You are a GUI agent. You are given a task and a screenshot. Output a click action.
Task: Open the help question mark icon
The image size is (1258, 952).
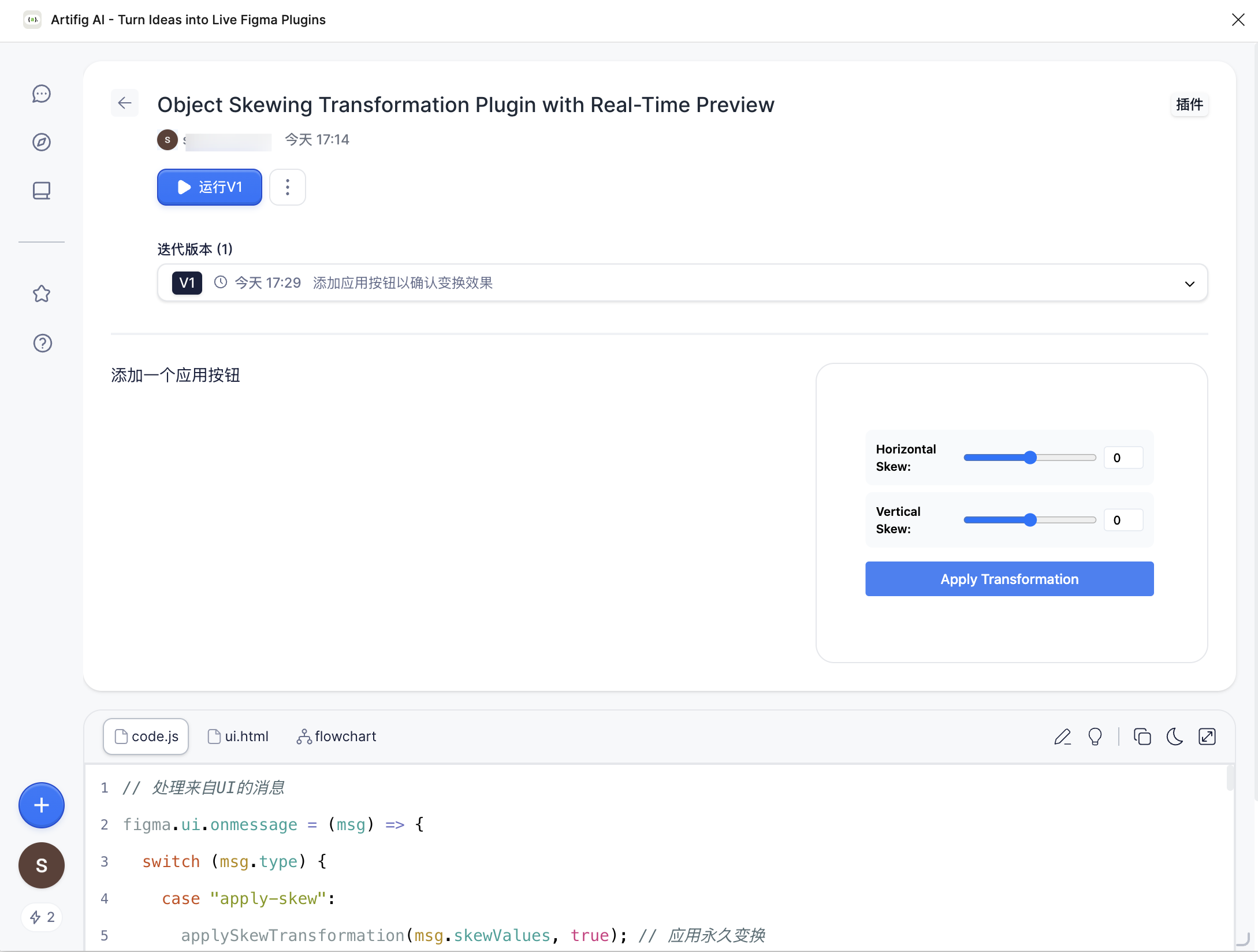(x=42, y=343)
